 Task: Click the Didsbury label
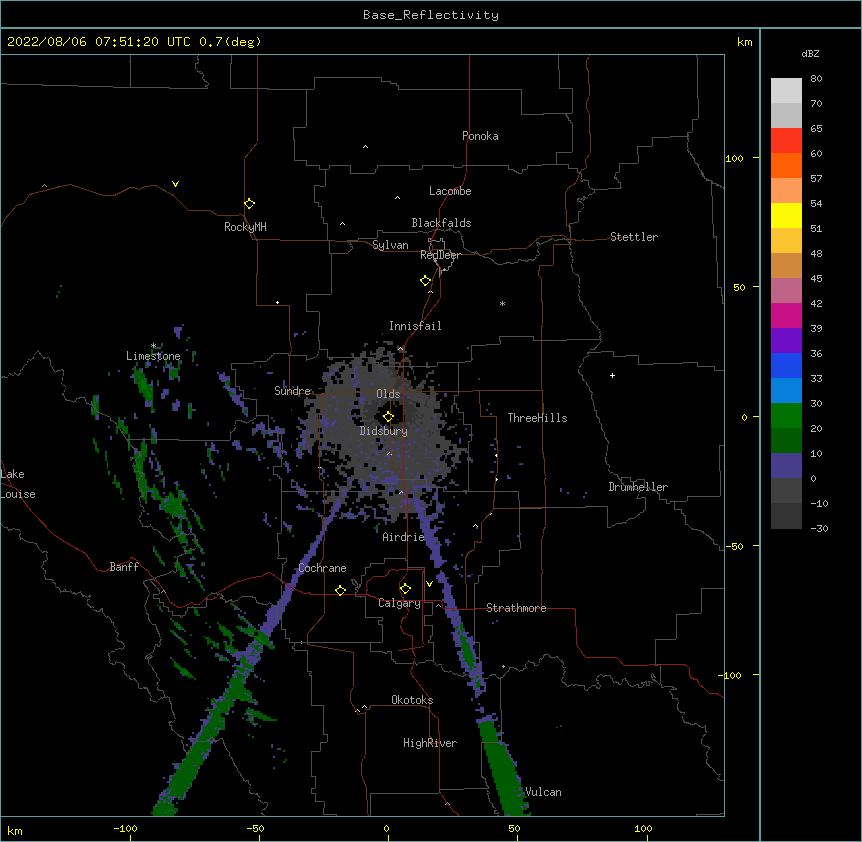384,431
